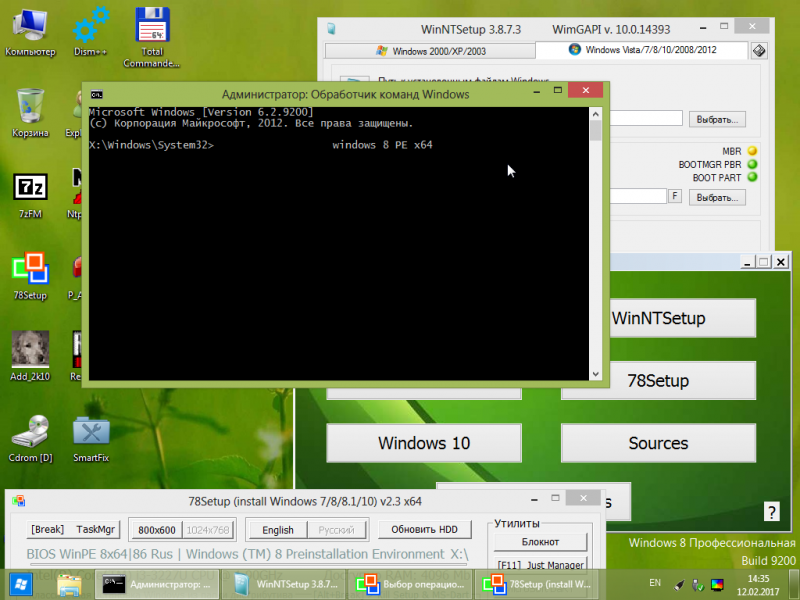Click the question mark help button
The width and height of the screenshot is (800, 600).
point(771,512)
